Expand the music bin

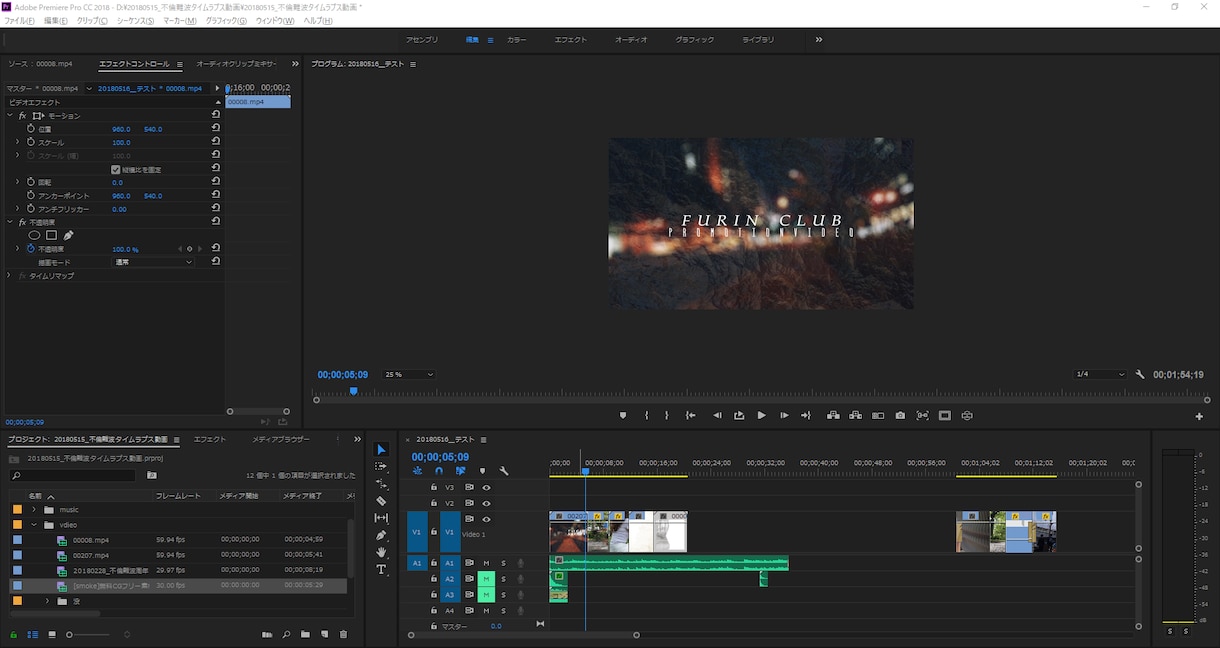[x=34, y=510]
